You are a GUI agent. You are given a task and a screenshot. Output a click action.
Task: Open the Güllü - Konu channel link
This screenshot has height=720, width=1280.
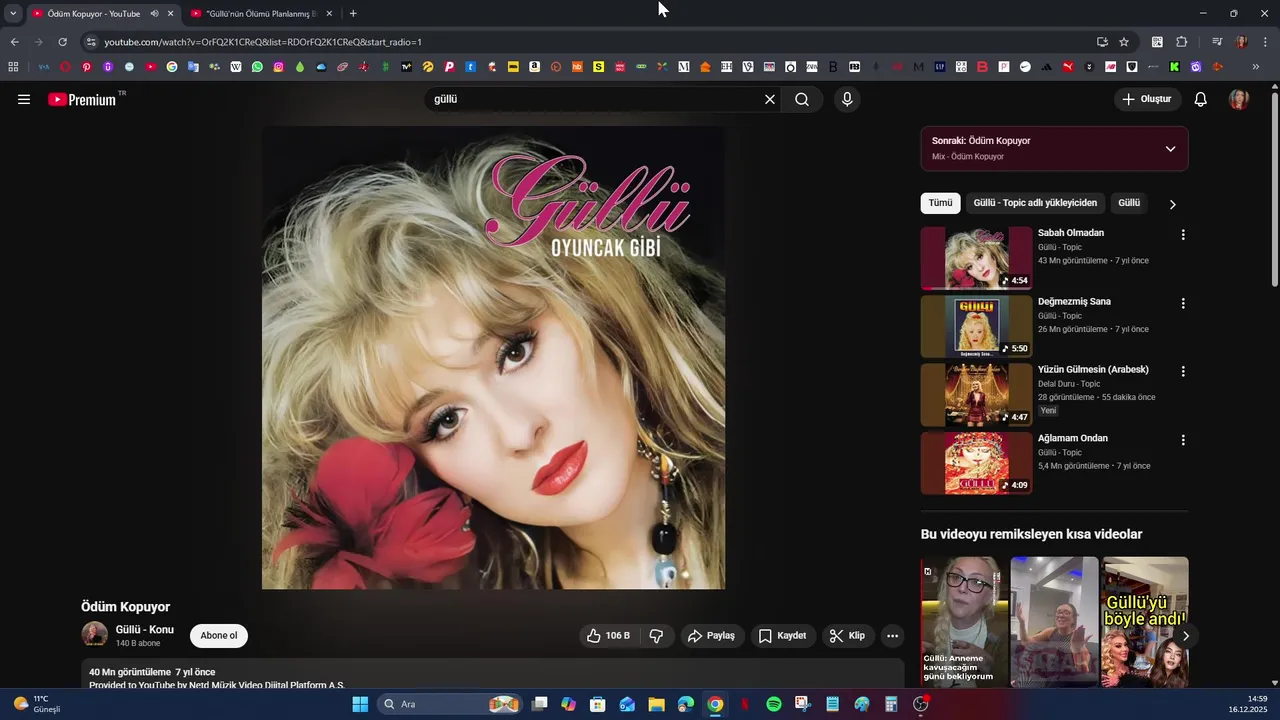point(145,630)
